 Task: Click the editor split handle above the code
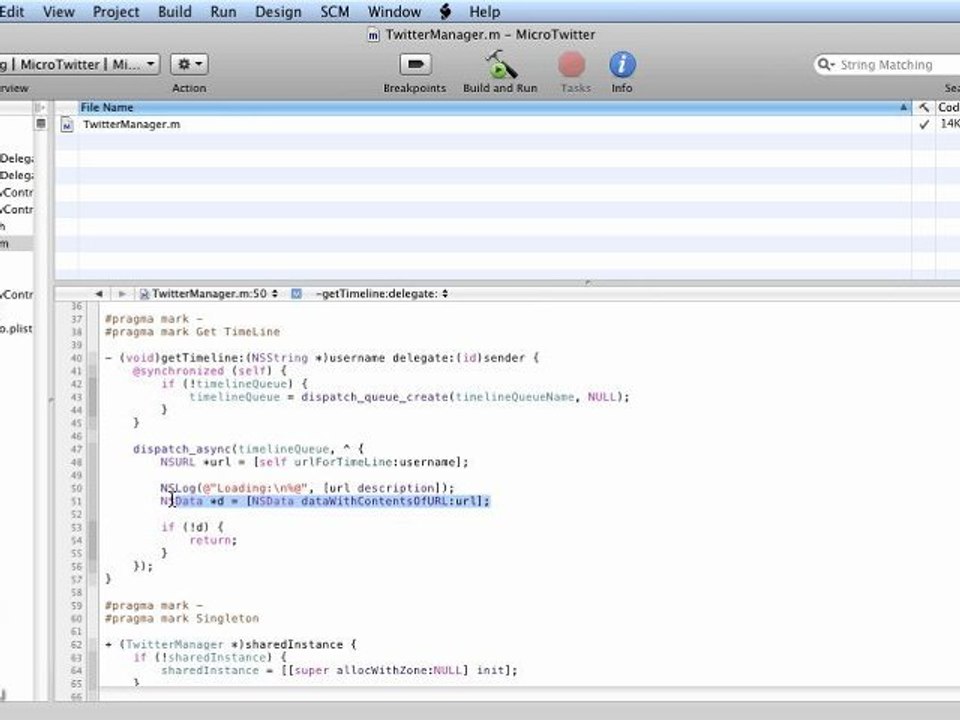pos(588,282)
